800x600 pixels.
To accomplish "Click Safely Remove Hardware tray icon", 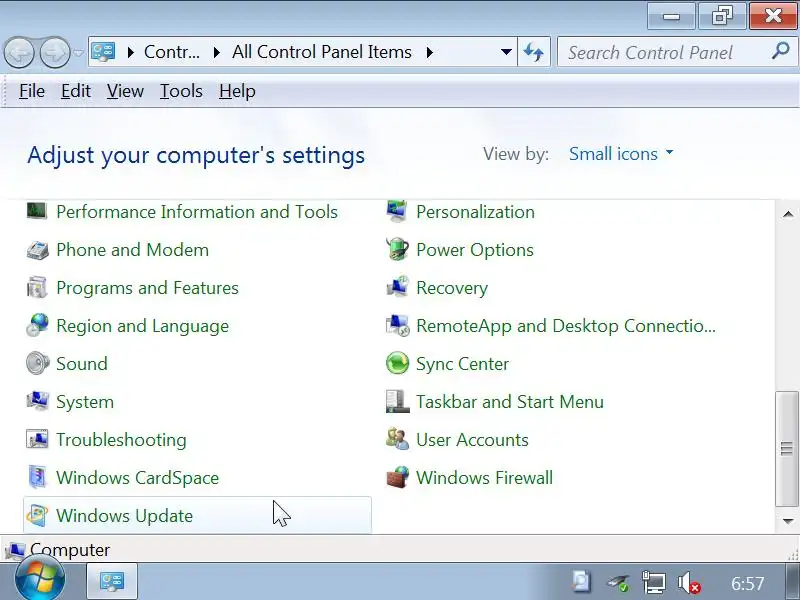I will tap(618, 583).
